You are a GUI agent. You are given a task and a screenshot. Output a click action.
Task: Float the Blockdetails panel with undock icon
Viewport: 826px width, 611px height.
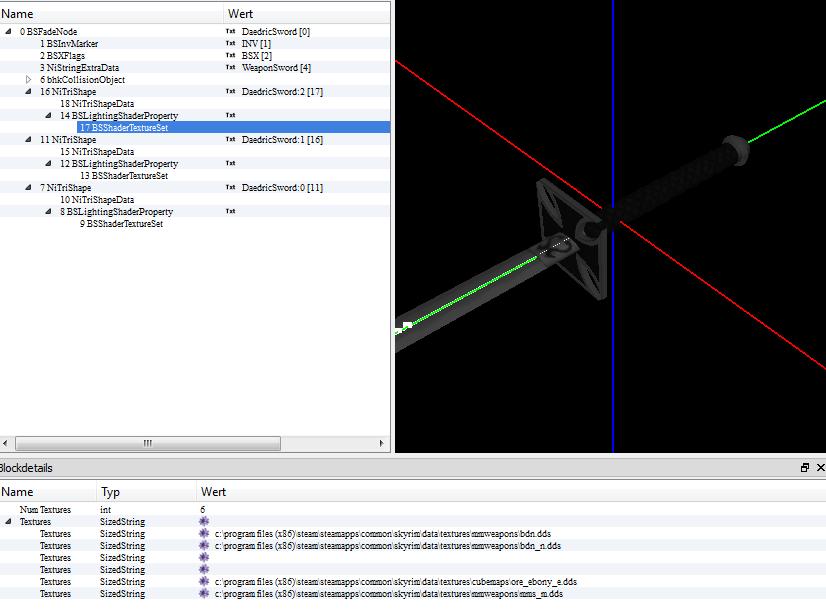[805, 468]
